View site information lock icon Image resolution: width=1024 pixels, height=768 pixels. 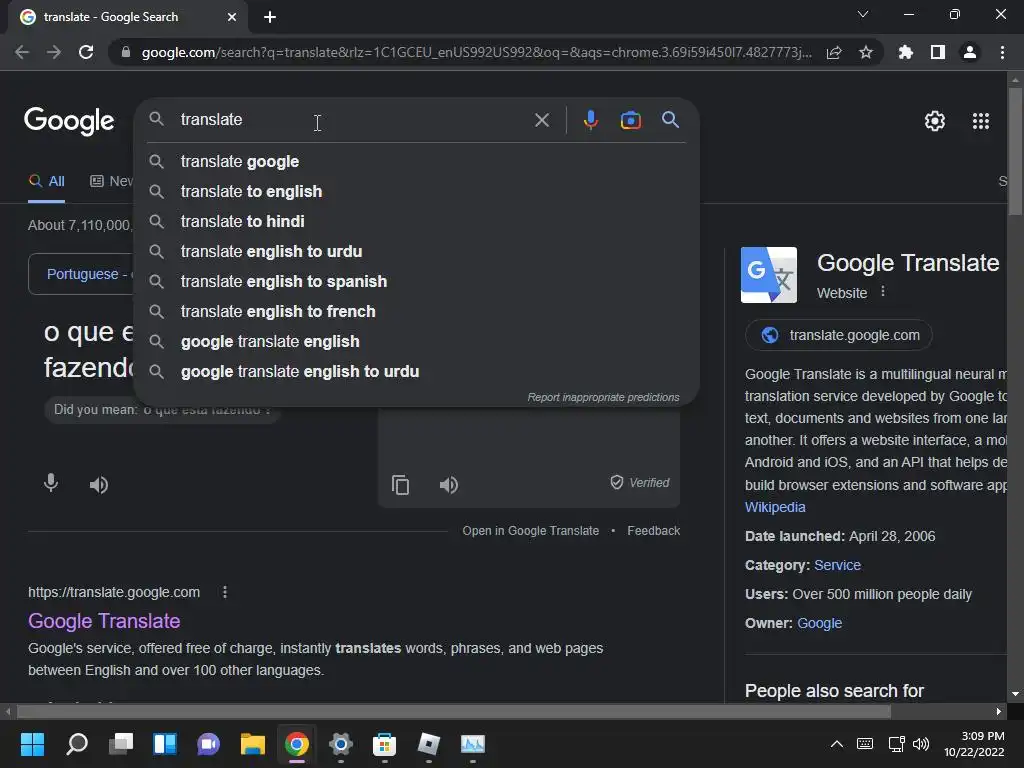coord(126,52)
